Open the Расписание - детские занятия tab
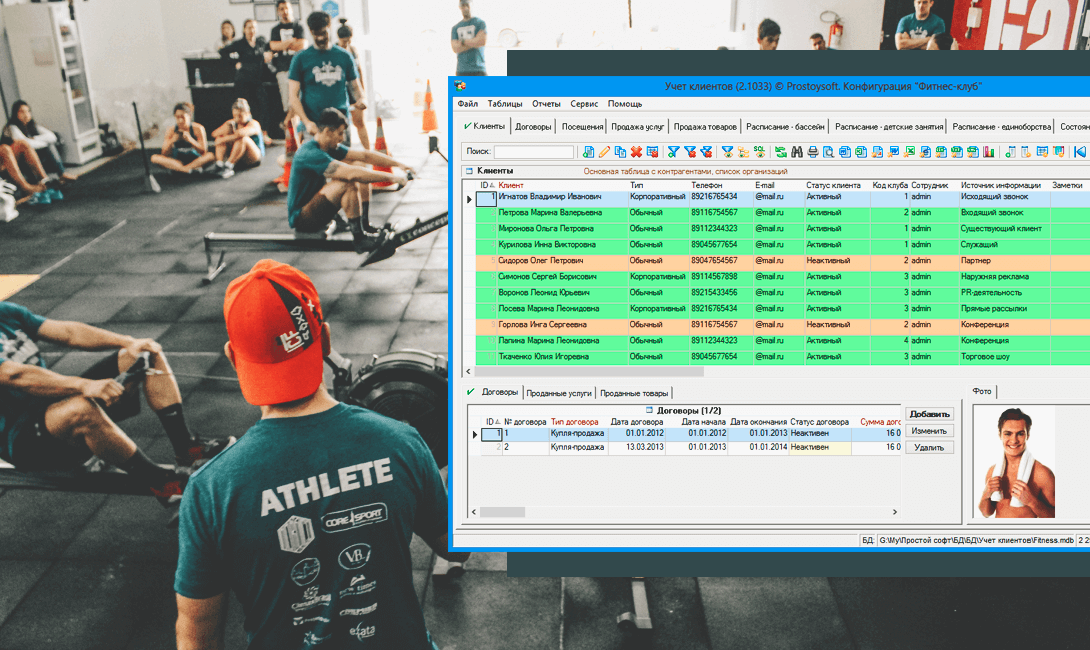The image size is (1090, 650). (889, 127)
